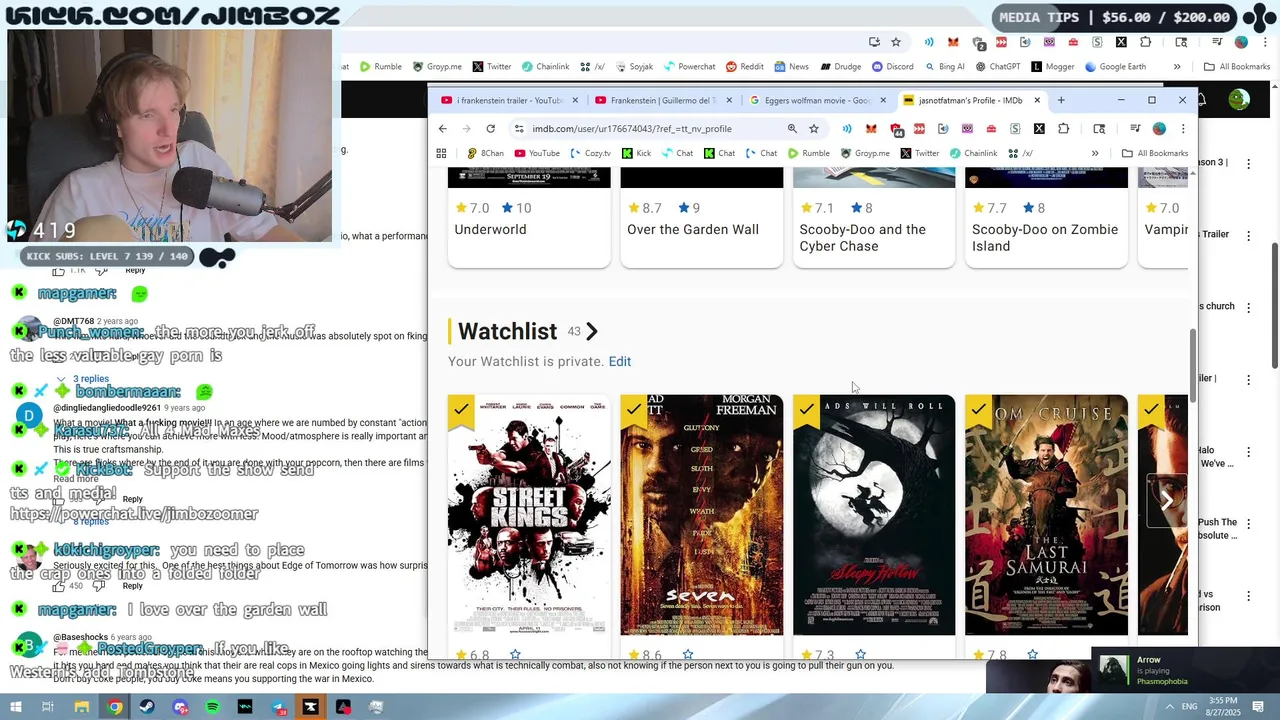Open the Sleepy Hollow poster
Screen dimensions: 1280x720
(x=874, y=515)
